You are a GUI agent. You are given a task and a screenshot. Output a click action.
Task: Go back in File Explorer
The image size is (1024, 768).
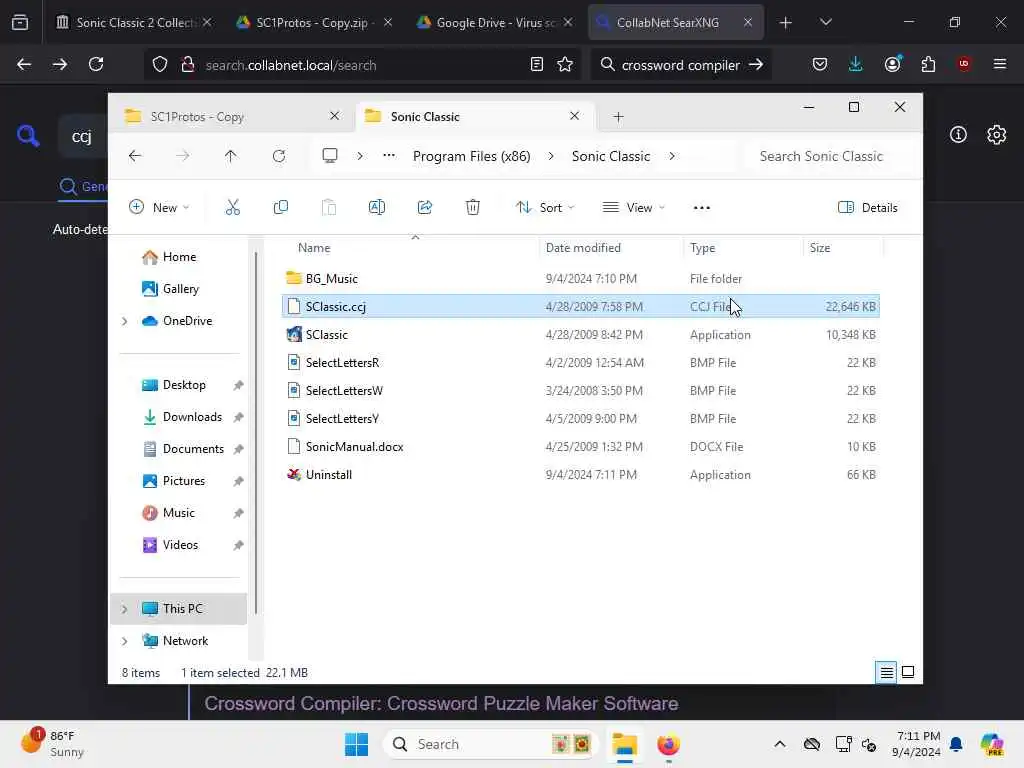[135, 156]
